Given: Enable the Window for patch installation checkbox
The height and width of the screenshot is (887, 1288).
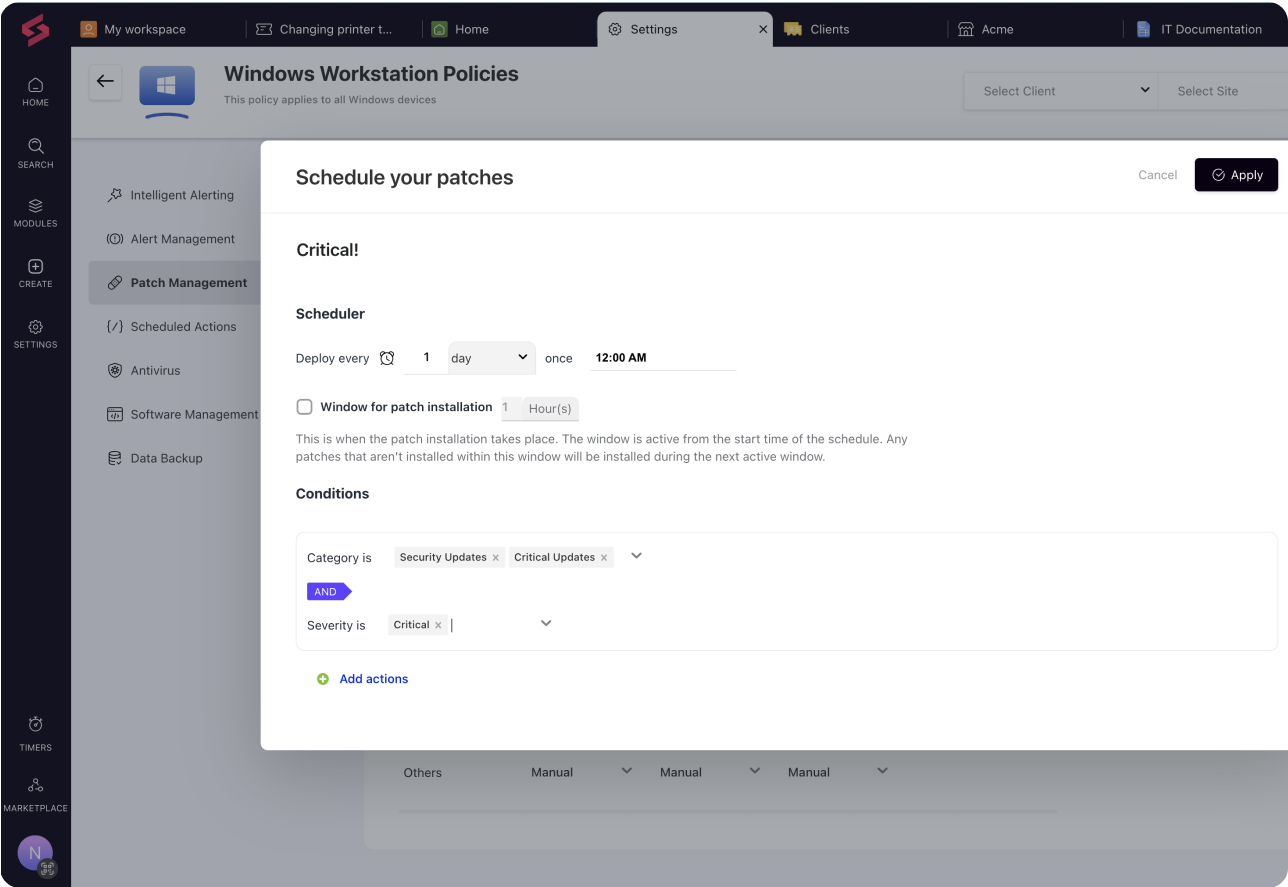Looking at the screenshot, I should [304, 407].
